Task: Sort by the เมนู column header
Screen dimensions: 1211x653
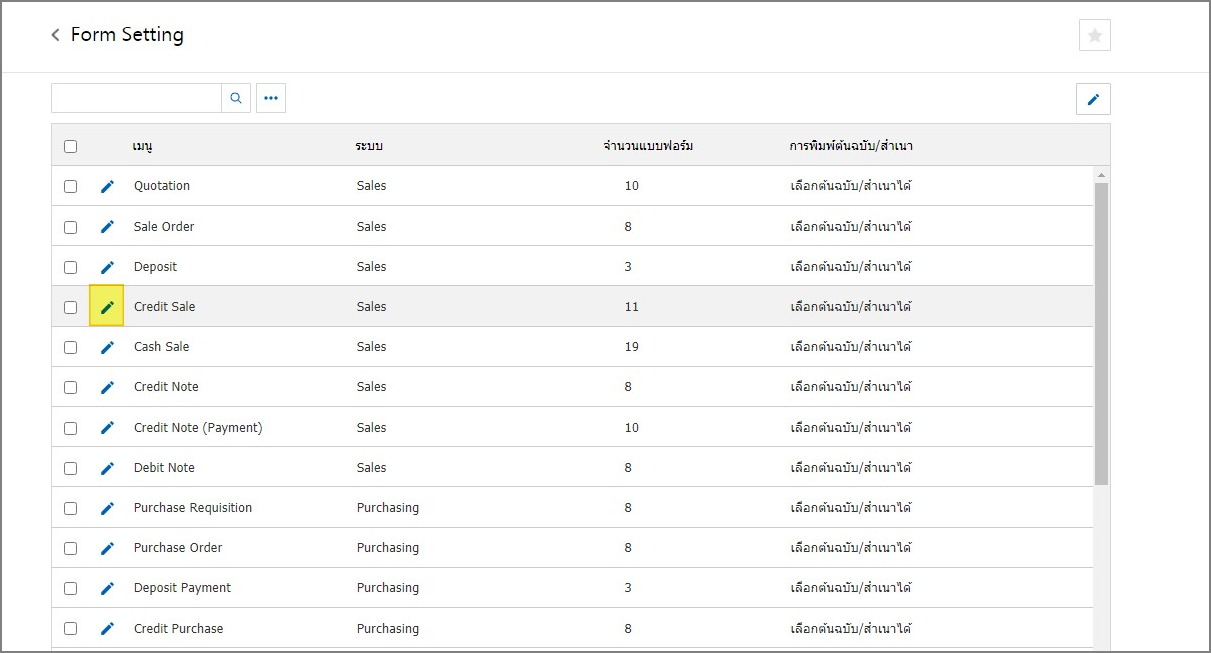Action: tap(142, 146)
